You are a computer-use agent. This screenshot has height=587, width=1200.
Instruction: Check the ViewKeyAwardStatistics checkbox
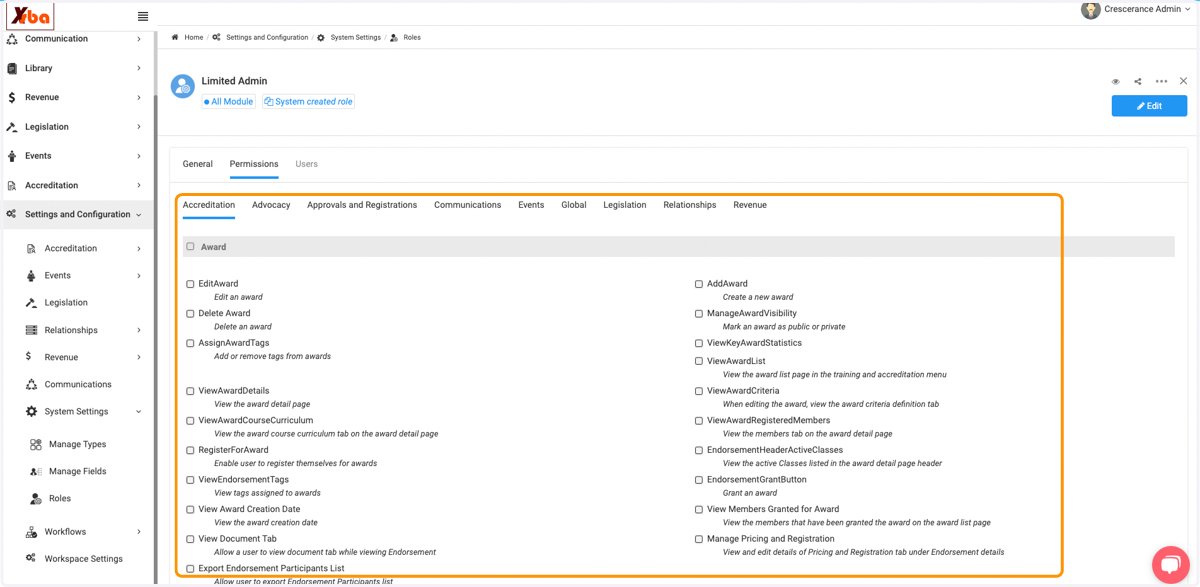click(699, 343)
